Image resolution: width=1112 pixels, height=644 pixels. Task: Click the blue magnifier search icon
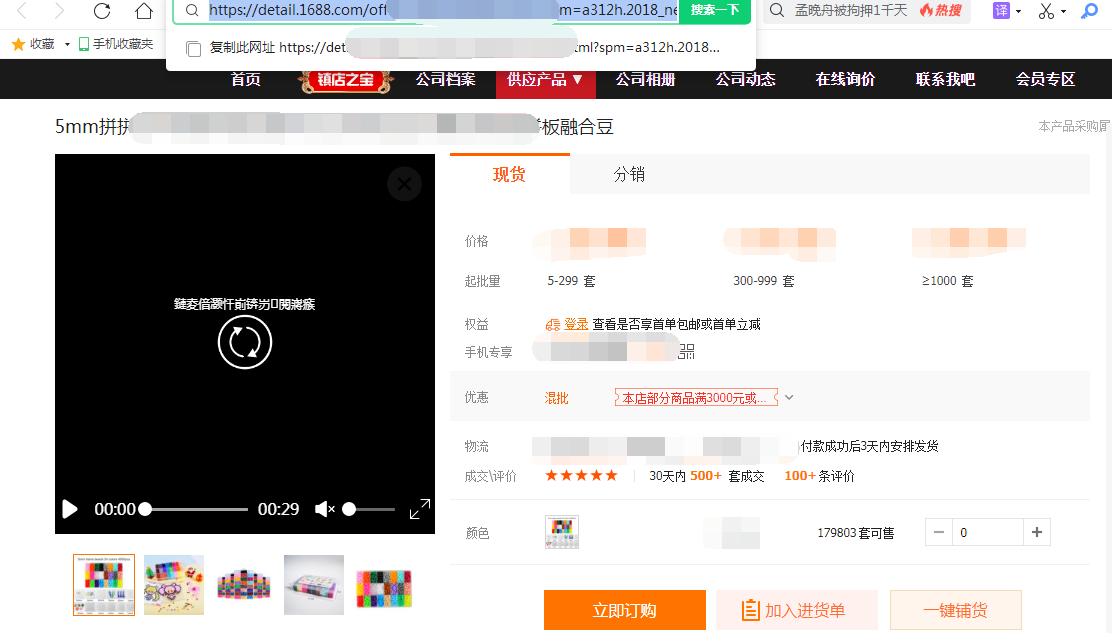[1090, 11]
